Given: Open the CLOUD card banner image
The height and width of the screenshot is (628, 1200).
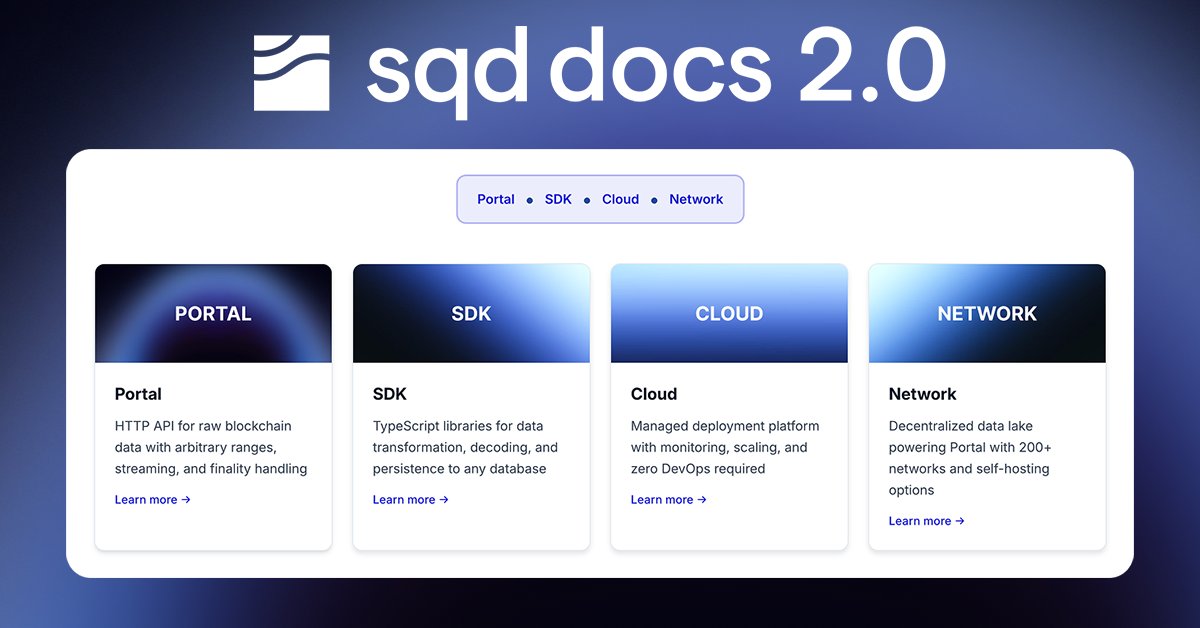Looking at the screenshot, I should 729,313.
